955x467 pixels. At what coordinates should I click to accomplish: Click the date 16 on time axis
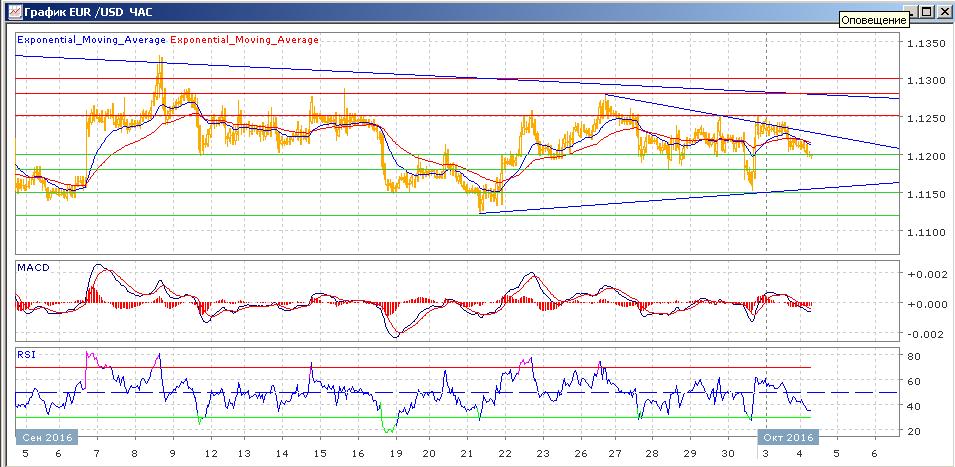[x=358, y=454]
